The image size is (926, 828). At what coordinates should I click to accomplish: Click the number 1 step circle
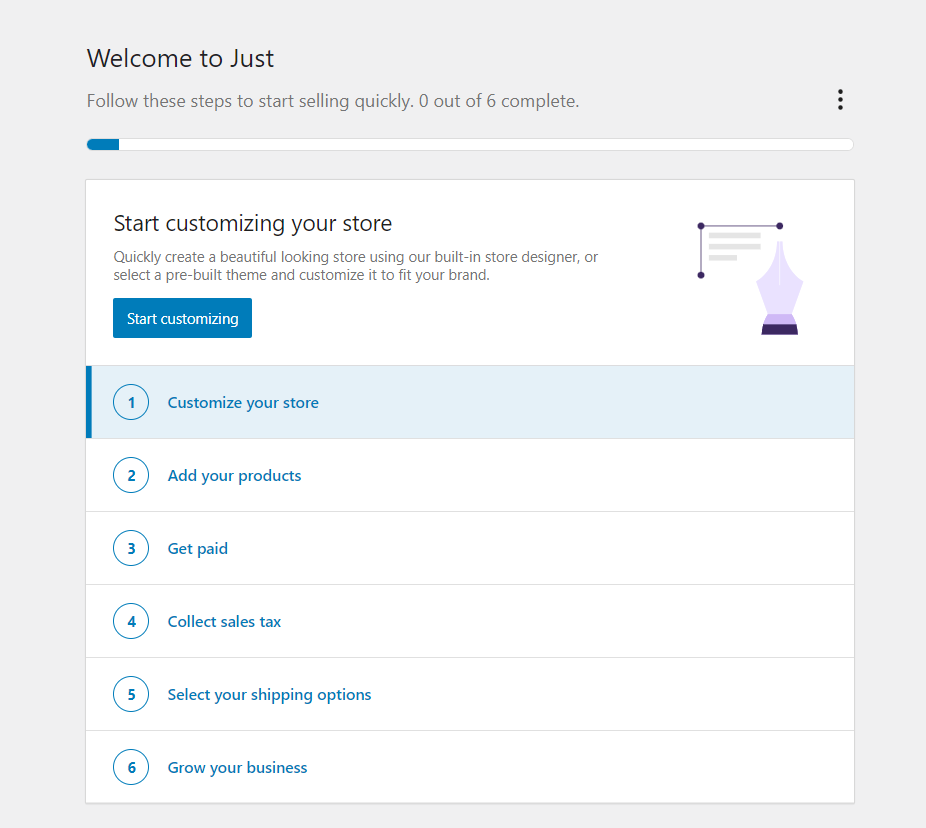click(x=131, y=403)
